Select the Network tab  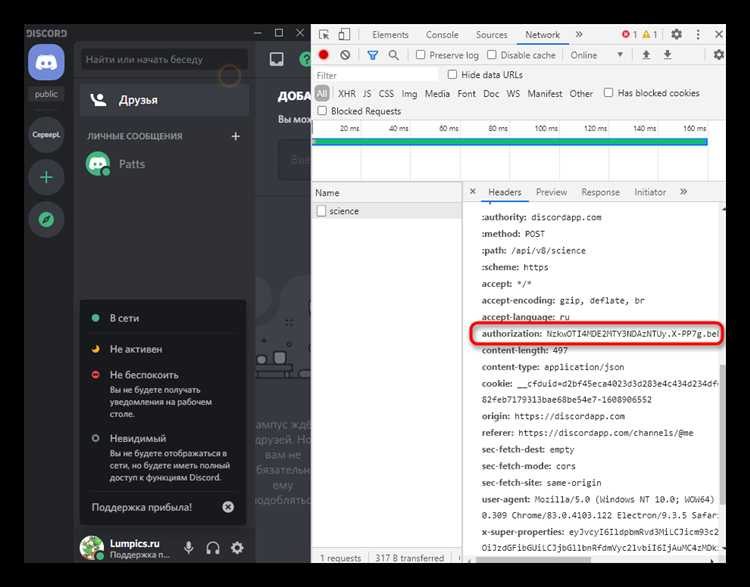click(x=542, y=35)
